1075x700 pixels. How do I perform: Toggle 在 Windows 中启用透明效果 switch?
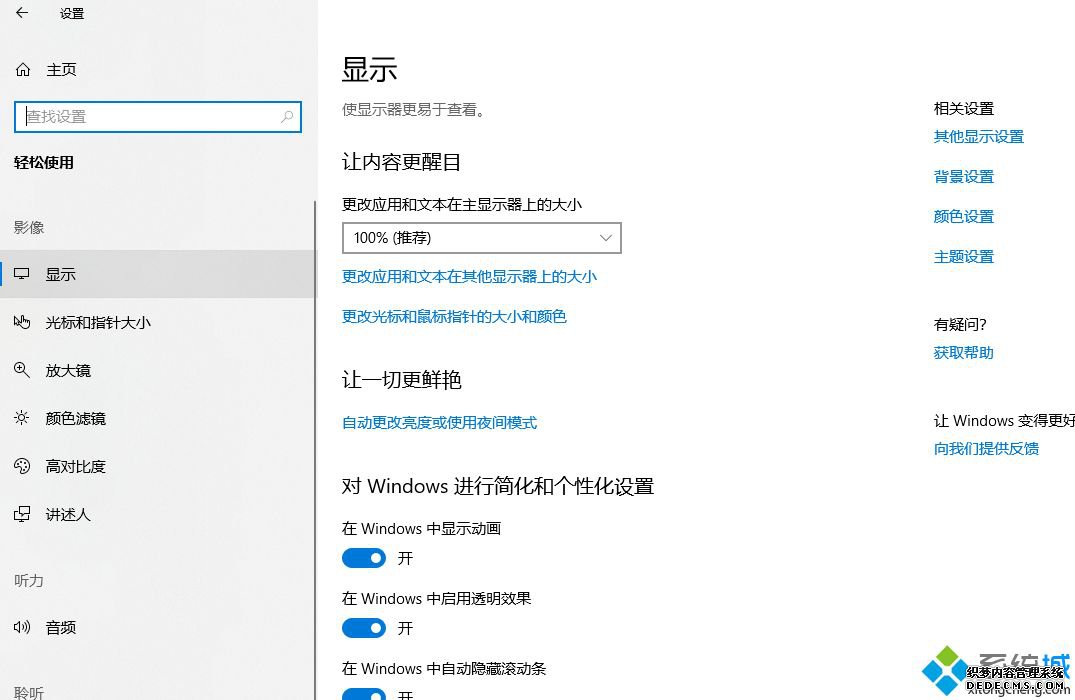pyautogui.click(x=364, y=628)
